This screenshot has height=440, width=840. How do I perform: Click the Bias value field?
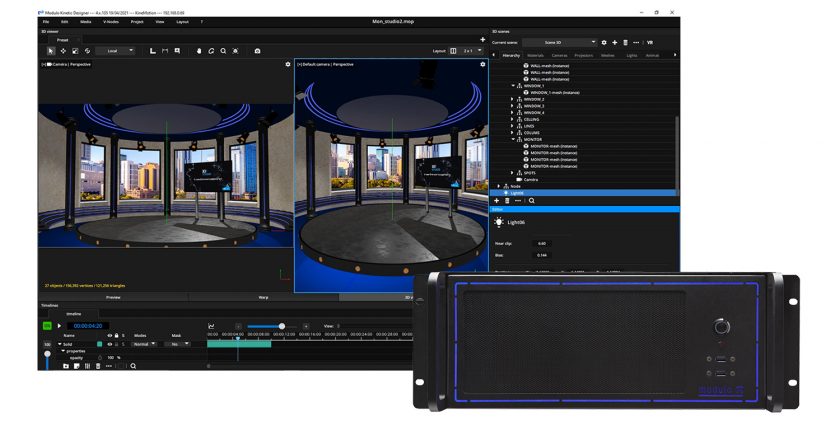coord(542,255)
